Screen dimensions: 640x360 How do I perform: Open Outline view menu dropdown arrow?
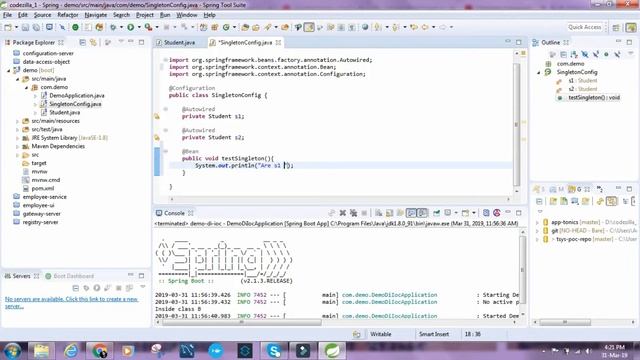(630, 54)
